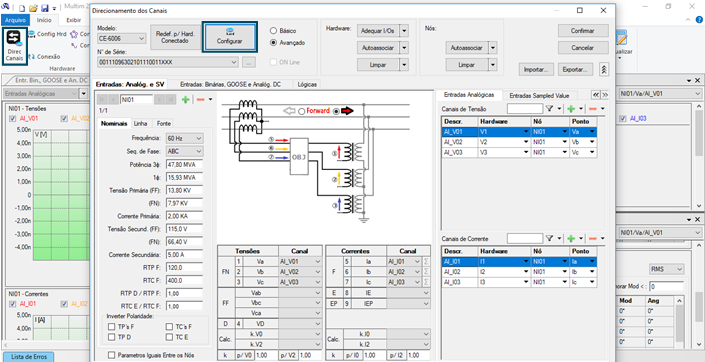Open the Linha tab

tap(141, 123)
